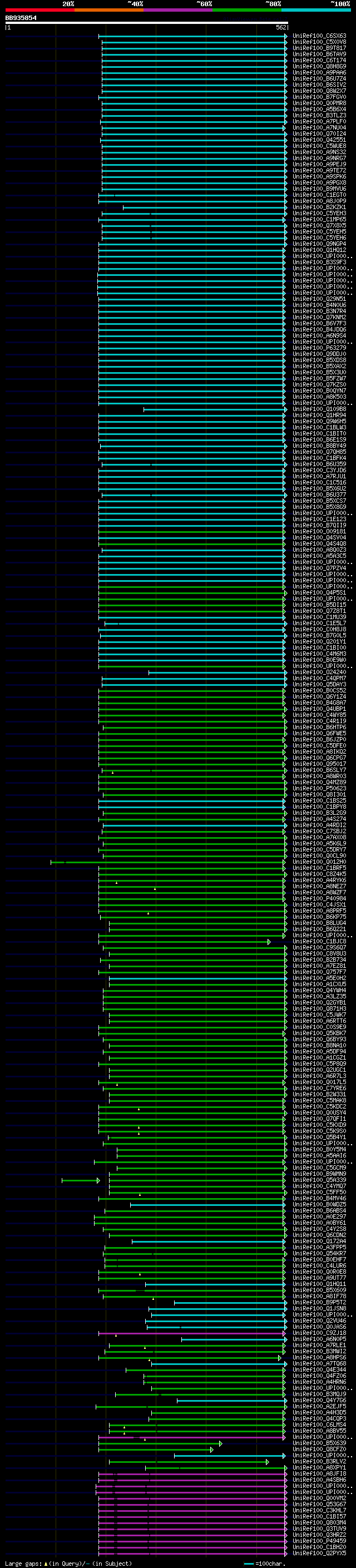Select the UniRef100_Q2PYX5 label
Viewport: 356px width, 1568px height.
319,1554
